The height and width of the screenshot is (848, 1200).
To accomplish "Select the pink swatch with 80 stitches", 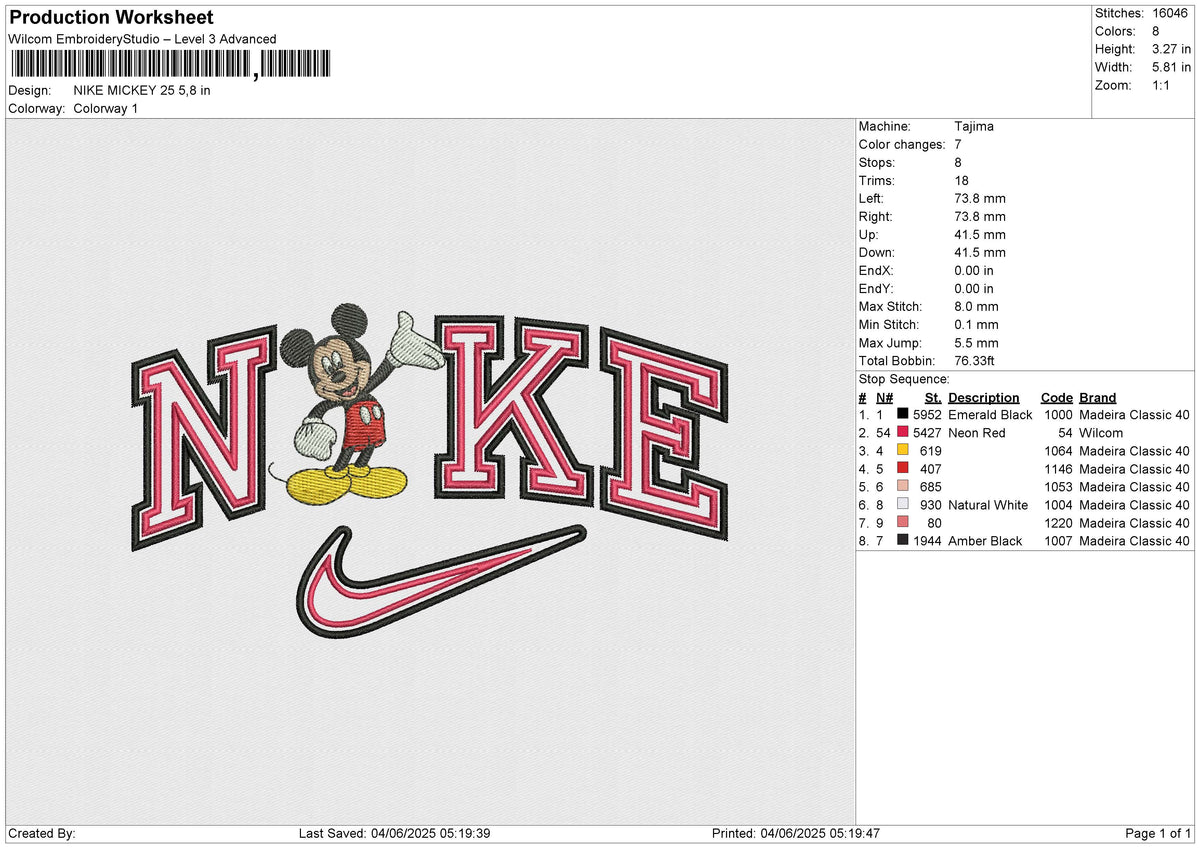I will click(x=903, y=523).
